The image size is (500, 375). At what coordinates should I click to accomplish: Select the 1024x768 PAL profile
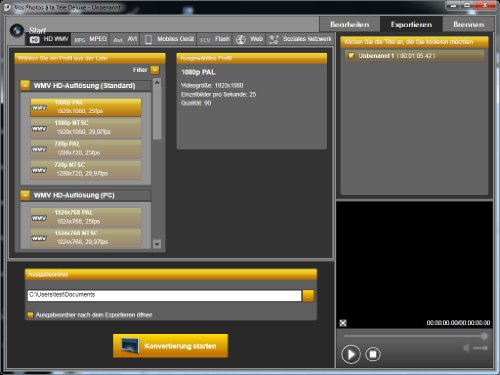pos(86,217)
